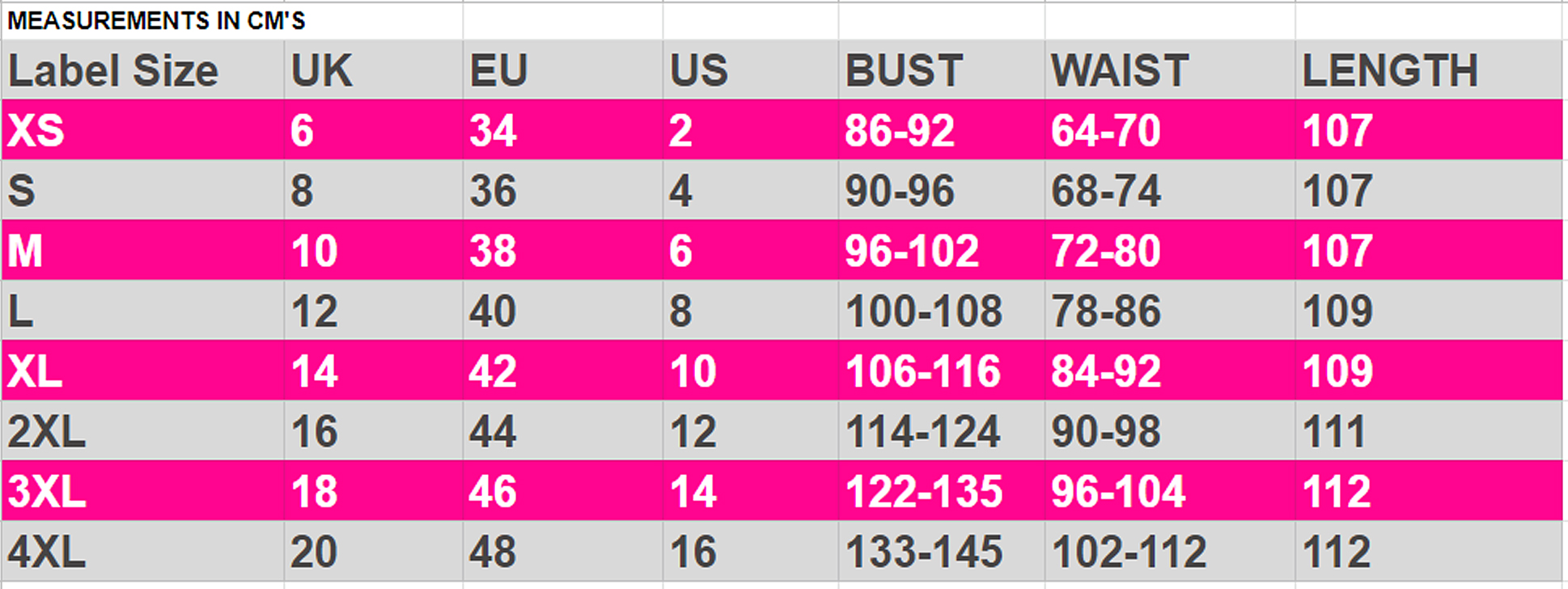Click the M size label cell
Viewport: 1568px width, 589px height.
[143, 250]
